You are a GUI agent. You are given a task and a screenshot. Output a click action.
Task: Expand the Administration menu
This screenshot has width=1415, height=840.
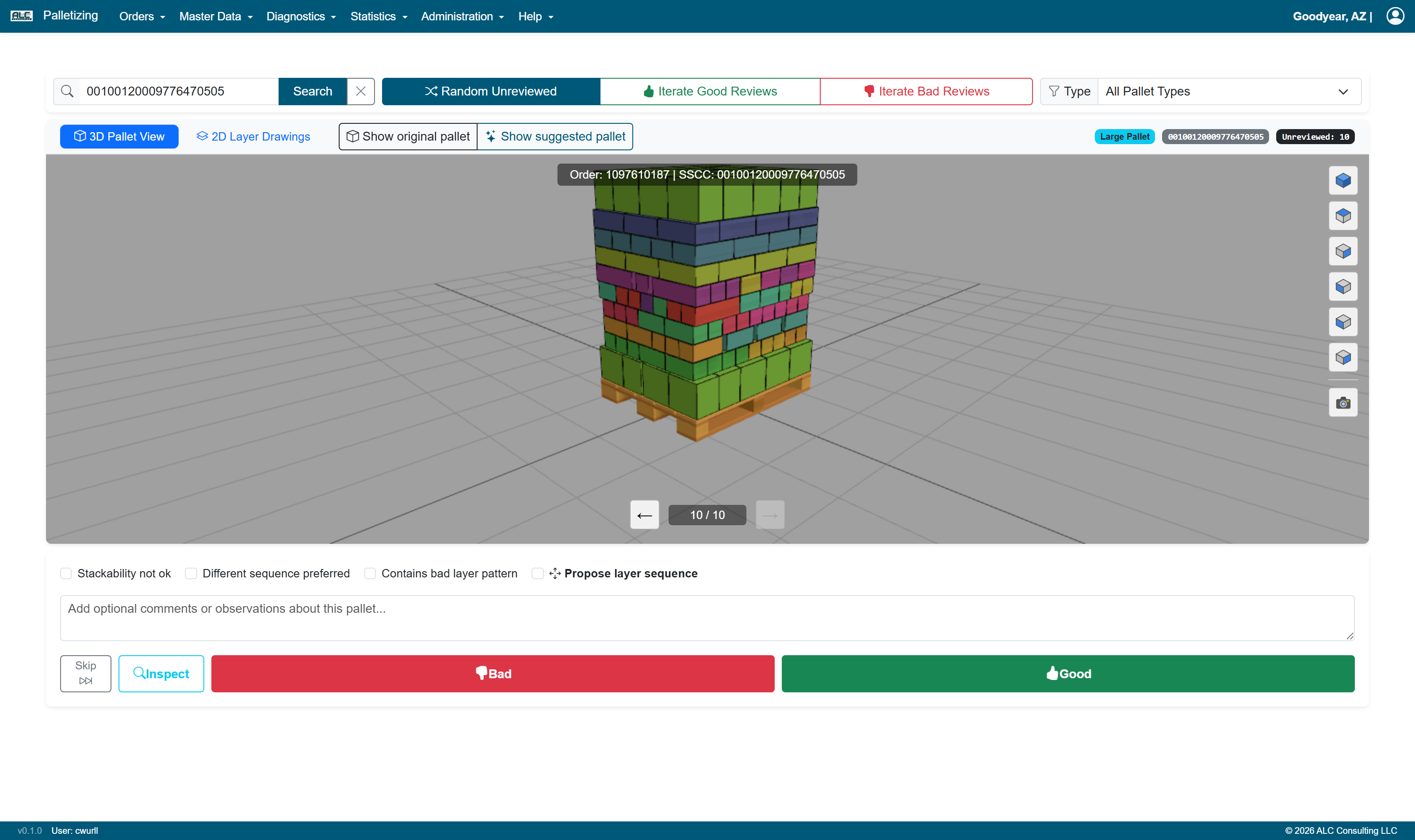coord(462,16)
